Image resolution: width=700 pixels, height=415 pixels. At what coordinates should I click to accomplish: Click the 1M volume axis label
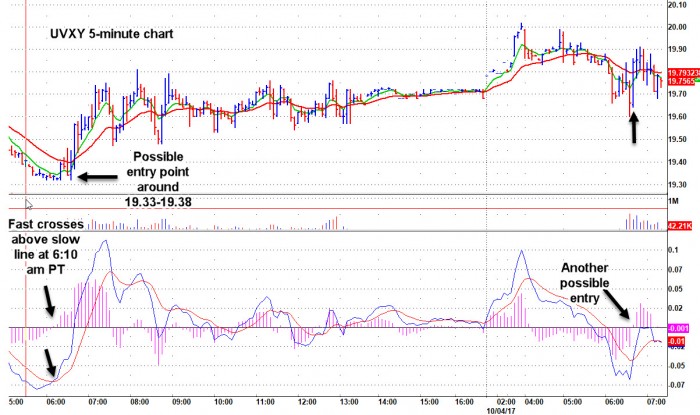(x=673, y=201)
